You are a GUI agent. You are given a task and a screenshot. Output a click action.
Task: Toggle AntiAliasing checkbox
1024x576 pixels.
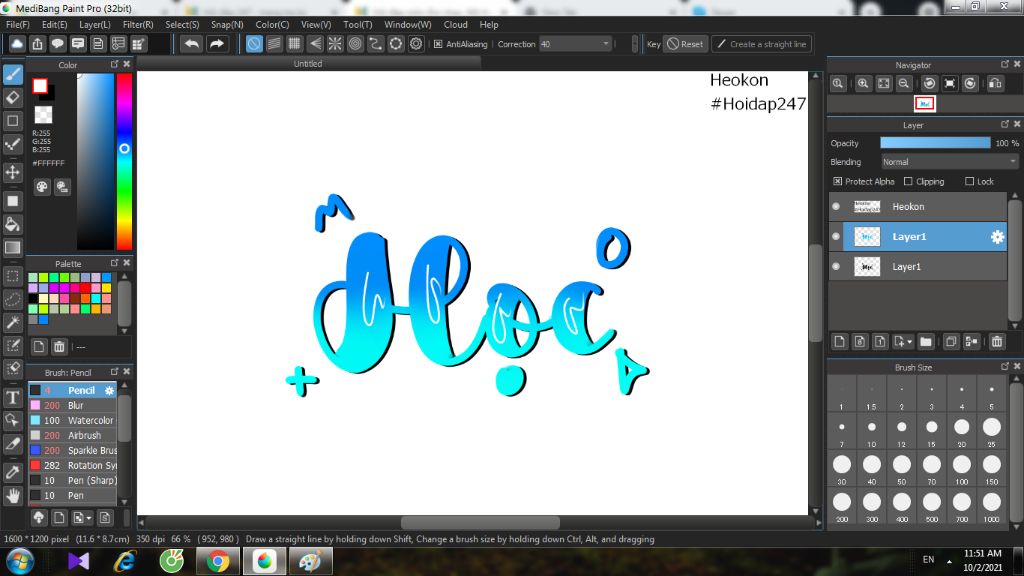click(438, 44)
